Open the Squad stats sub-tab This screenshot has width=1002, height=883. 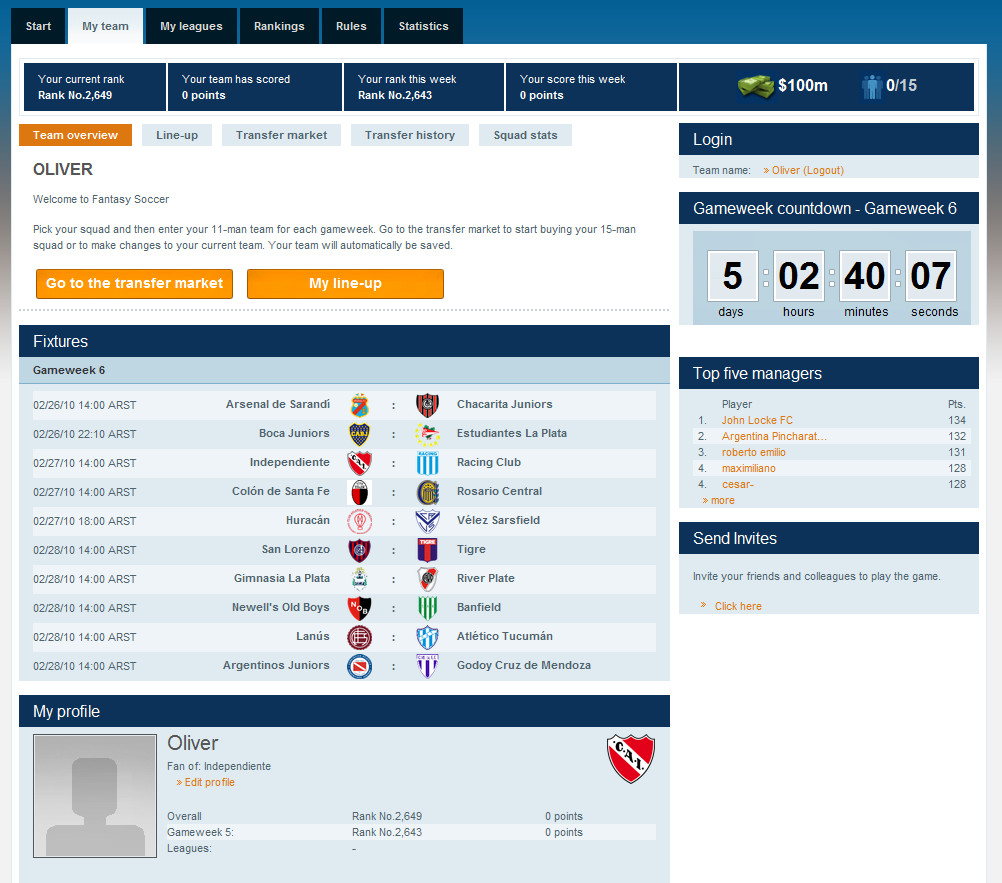[x=525, y=135]
